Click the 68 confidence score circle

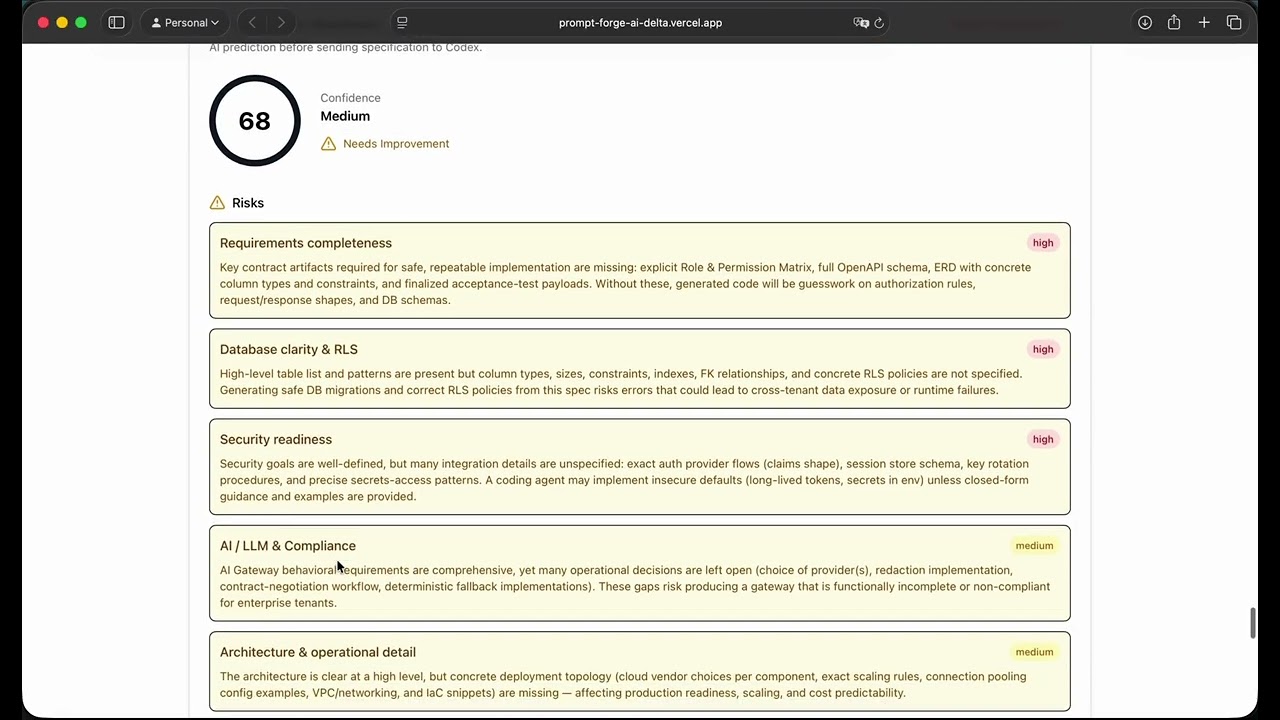click(x=255, y=121)
